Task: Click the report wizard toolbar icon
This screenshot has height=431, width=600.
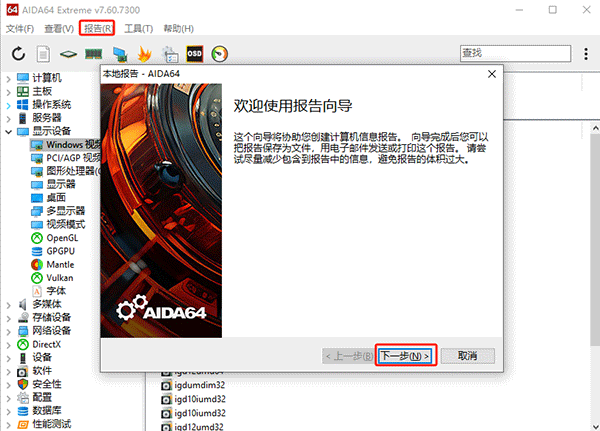Action: [x=170, y=54]
